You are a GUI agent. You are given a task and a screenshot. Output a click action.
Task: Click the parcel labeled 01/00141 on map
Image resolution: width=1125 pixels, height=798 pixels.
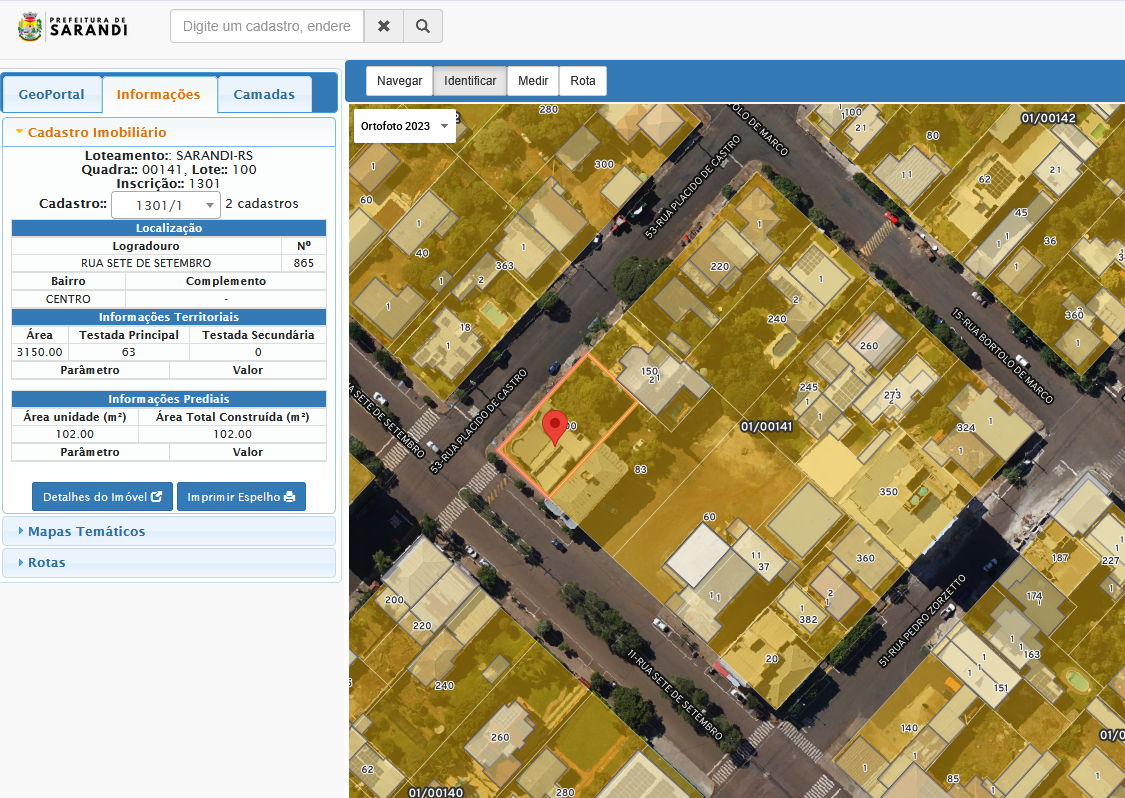(x=766, y=427)
